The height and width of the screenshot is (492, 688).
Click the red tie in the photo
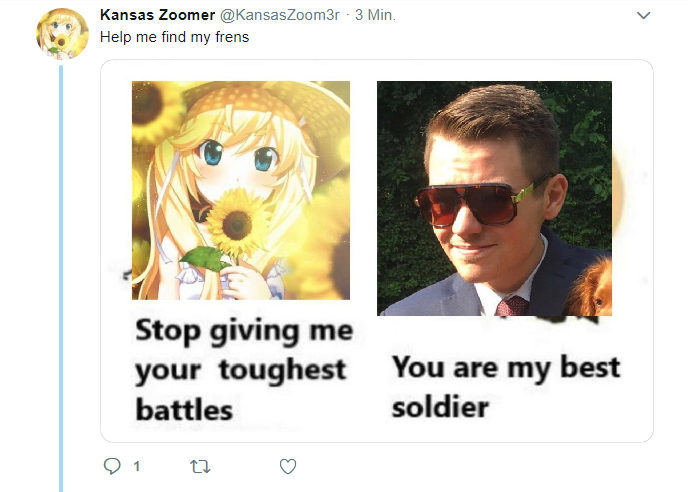click(512, 306)
